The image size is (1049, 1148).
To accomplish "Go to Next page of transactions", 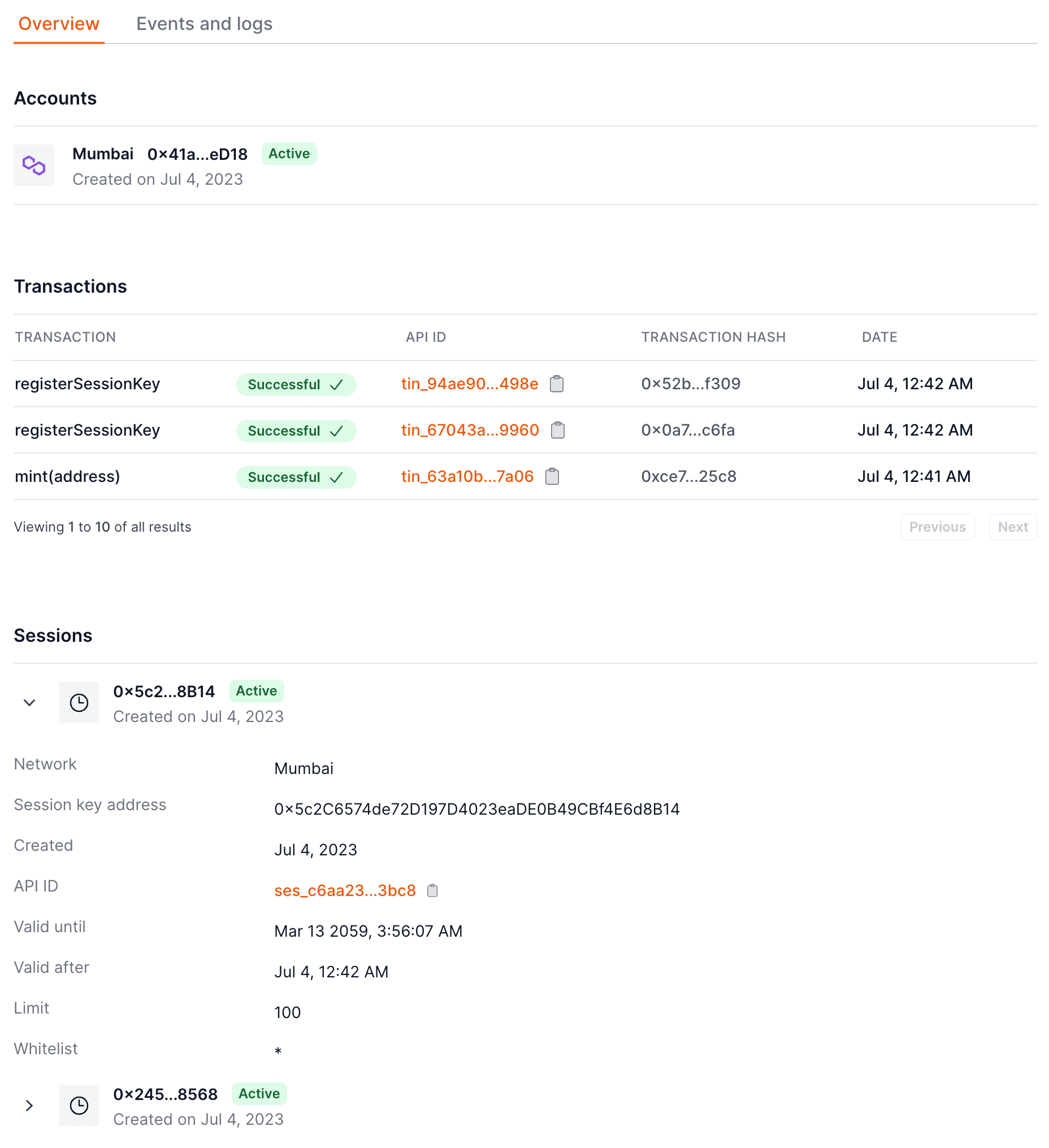I will tap(1012, 527).
